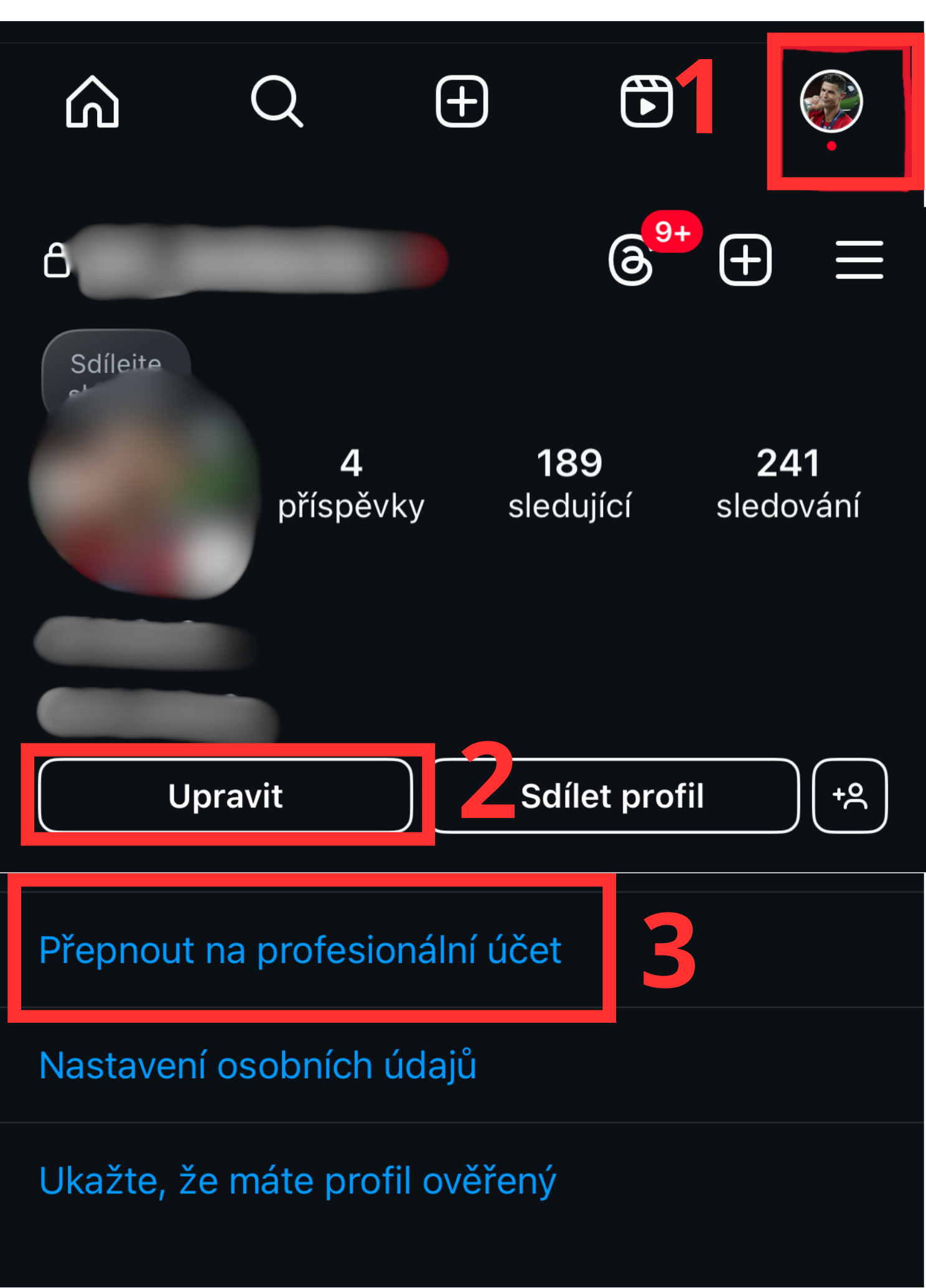This screenshot has height=1288, width=926.
Task: Open the Reels icon
Action: tap(647, 101)
